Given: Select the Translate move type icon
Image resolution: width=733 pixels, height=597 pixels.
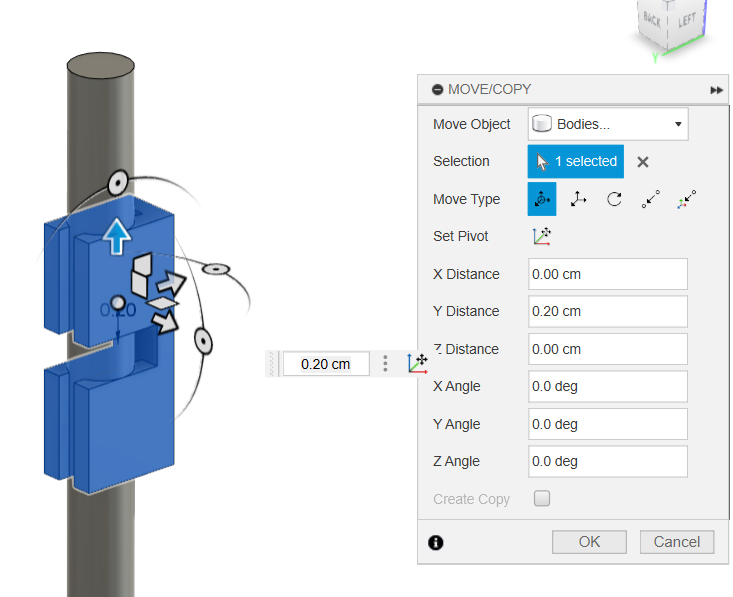Looking at the screenshot, I should tap(578, 199).
